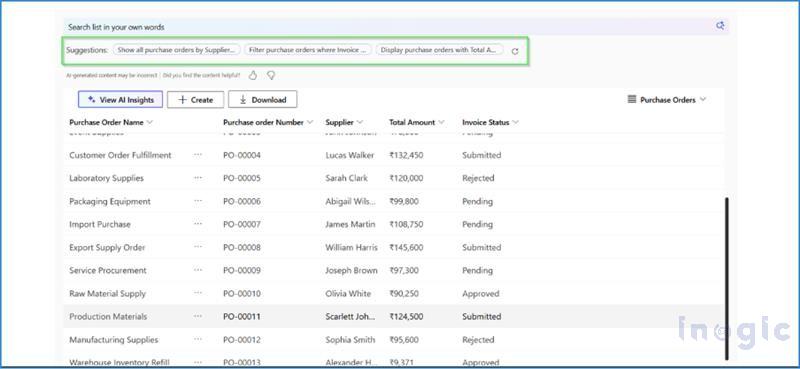Screen dimensions: 800x369
Task: Open the more options menu for Service Procurement
Action: (x=198, y=270)
